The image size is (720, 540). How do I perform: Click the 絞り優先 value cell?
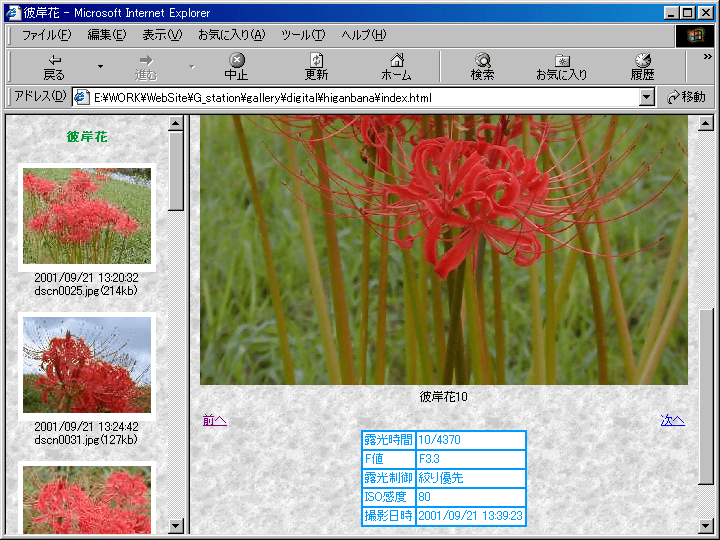[471, 478]
